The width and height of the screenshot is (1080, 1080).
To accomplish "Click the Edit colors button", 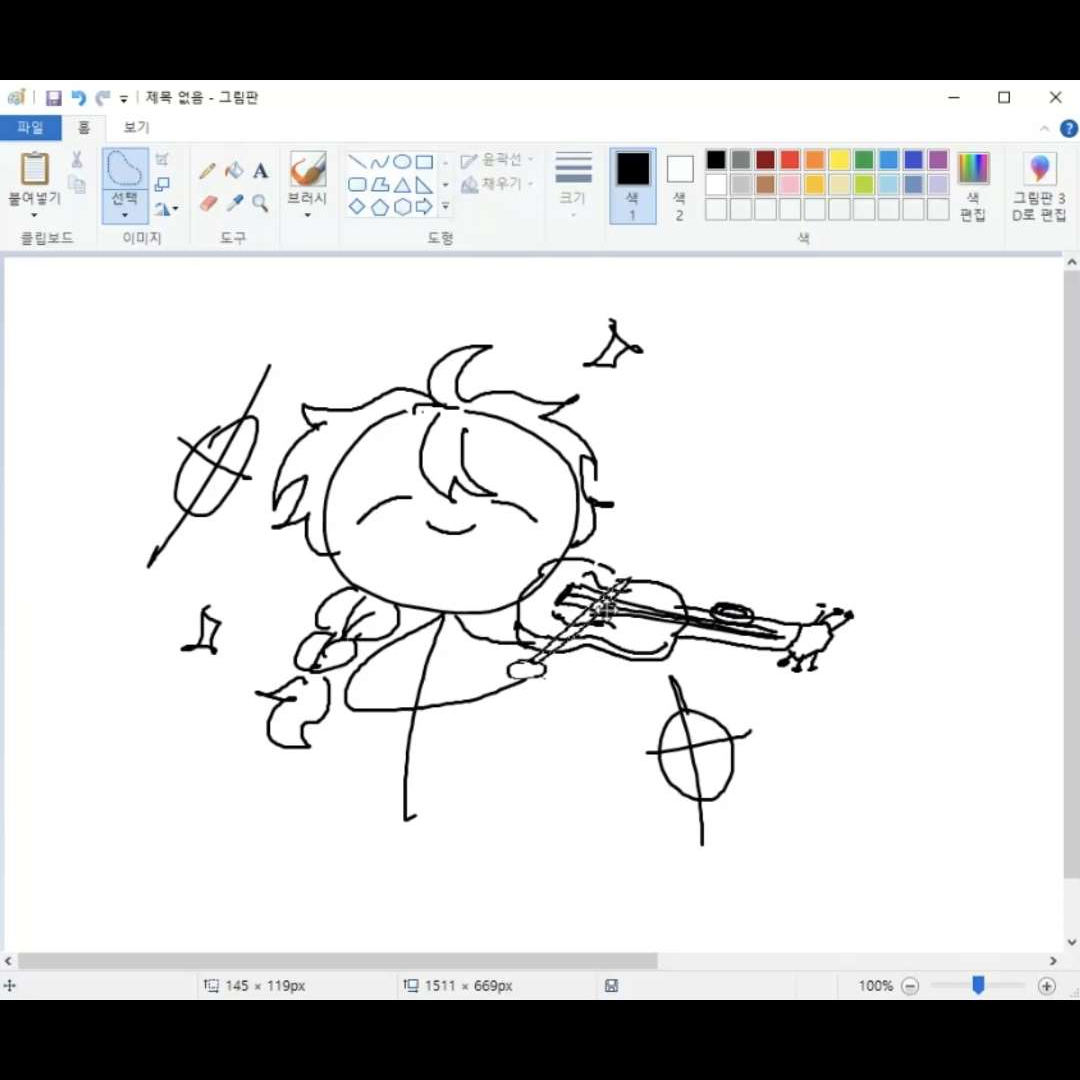I will 972,185.
